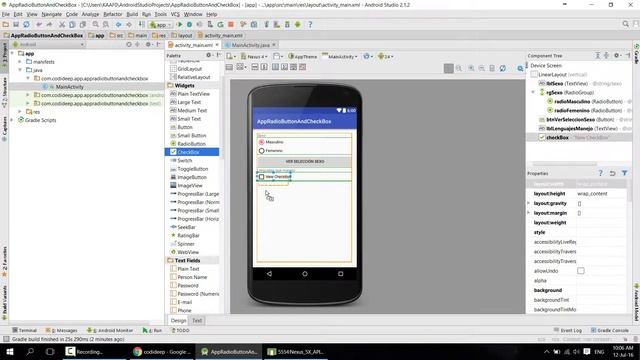Open the Terminal tool window tab
The height and width of the screenshot is (360, 640).
pyautogui.click(x=24, y=330)
